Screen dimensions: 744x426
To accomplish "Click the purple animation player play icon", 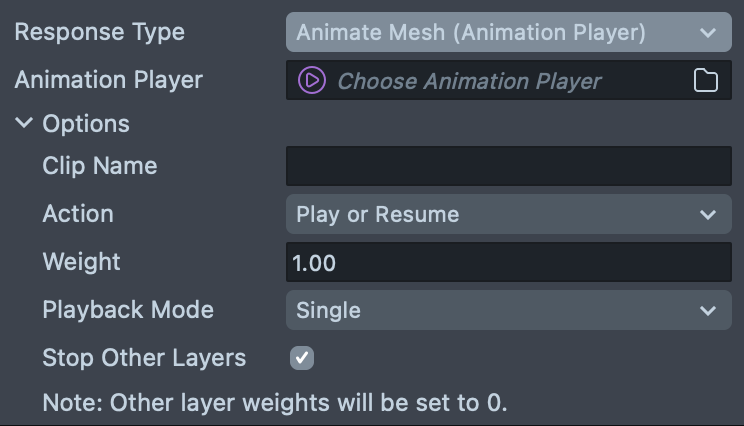I will (x=311, y=80).
